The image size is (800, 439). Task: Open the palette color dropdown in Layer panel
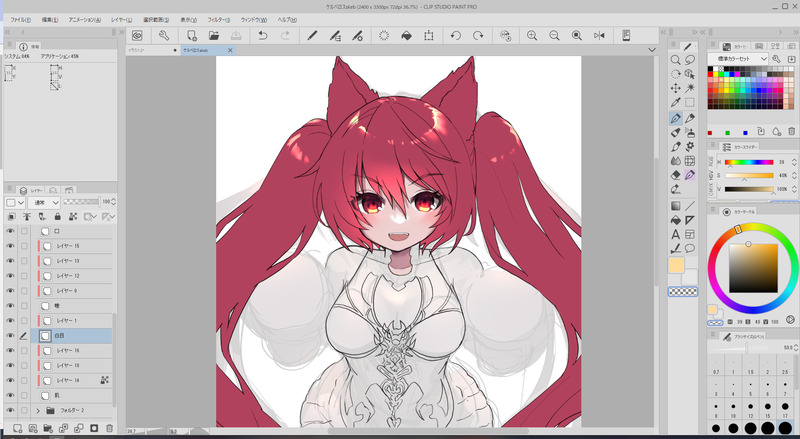pos(15,203)
